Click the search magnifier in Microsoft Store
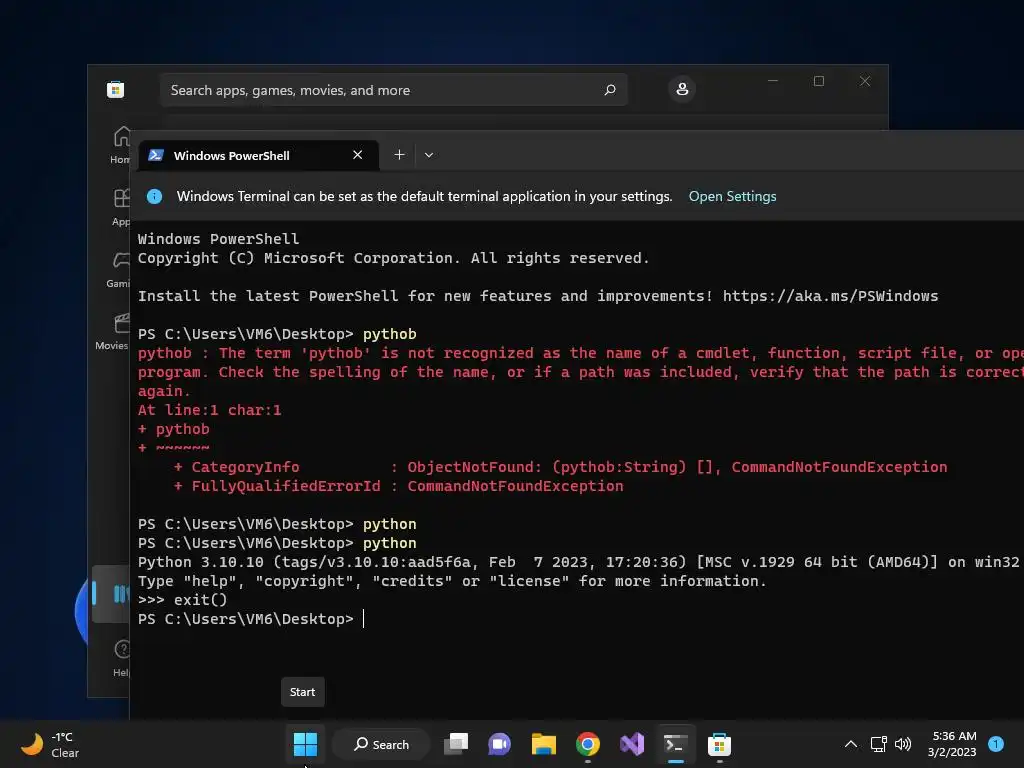The width and height of the screenshot is (1024, 768). point(609,89)
